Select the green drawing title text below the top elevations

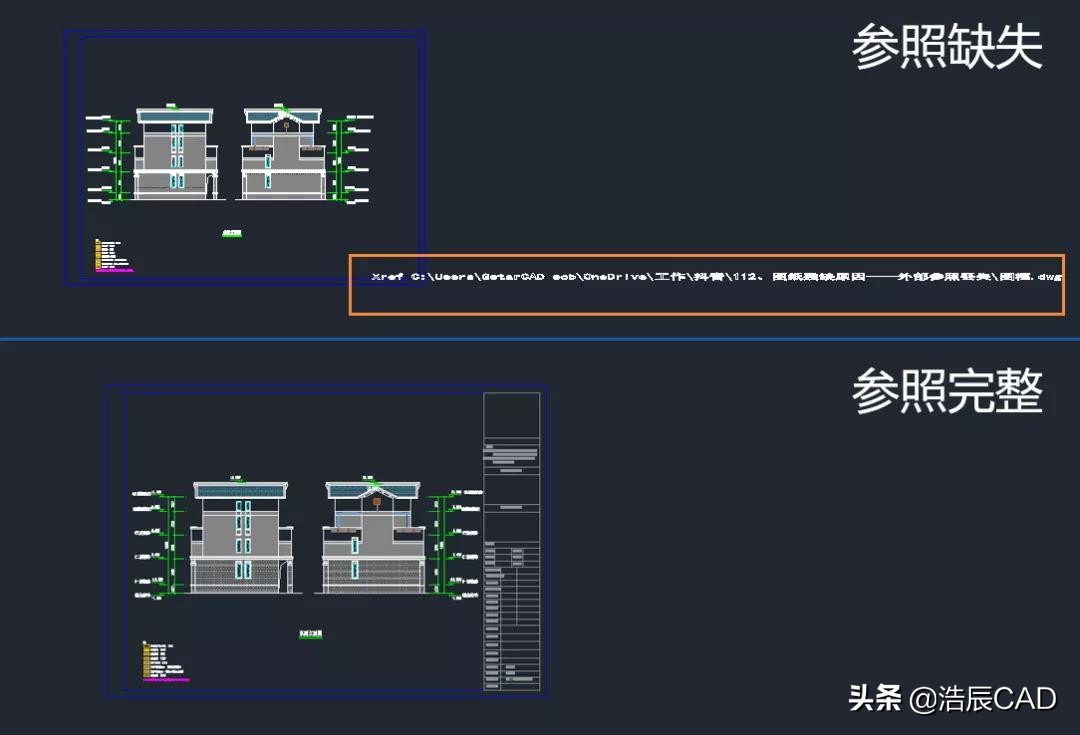(231, 233)
